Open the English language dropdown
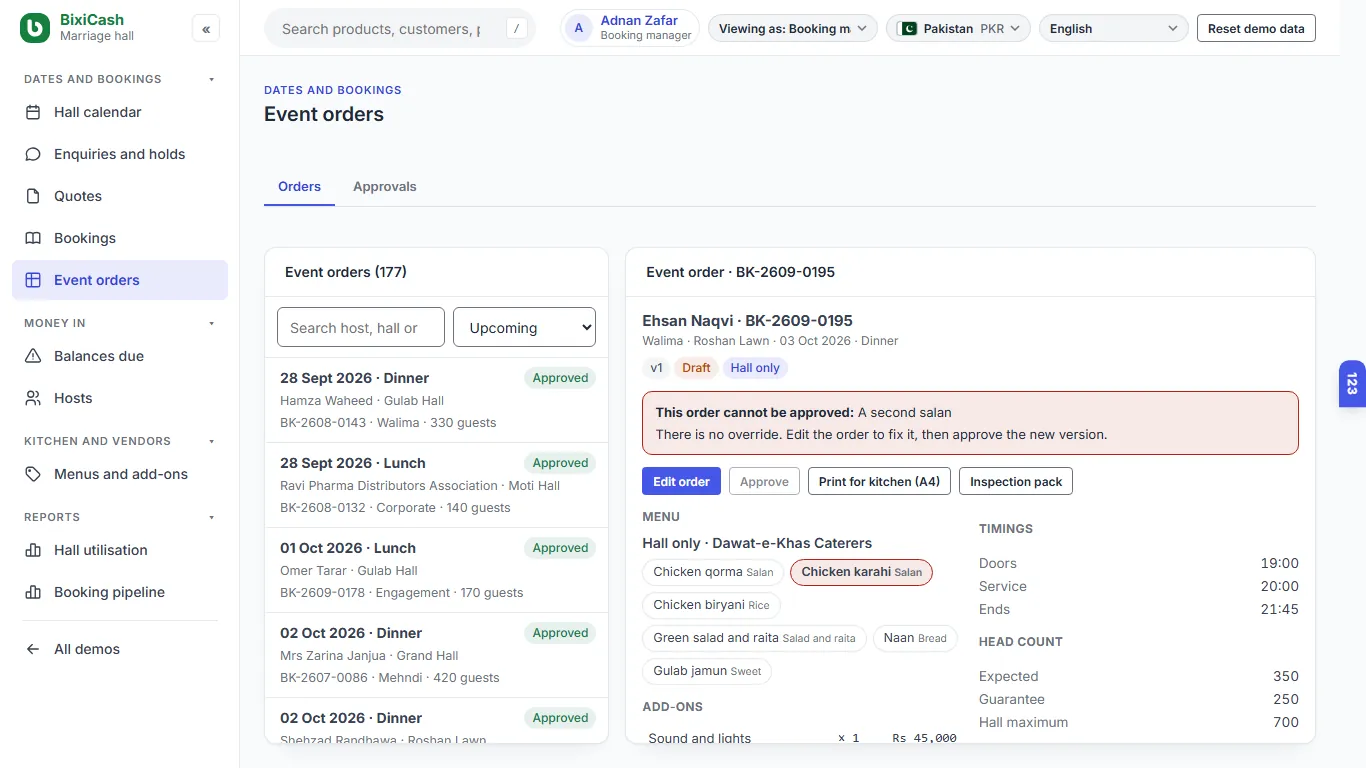Screen dimensions: 1366x768 [x=1113, y=28]
